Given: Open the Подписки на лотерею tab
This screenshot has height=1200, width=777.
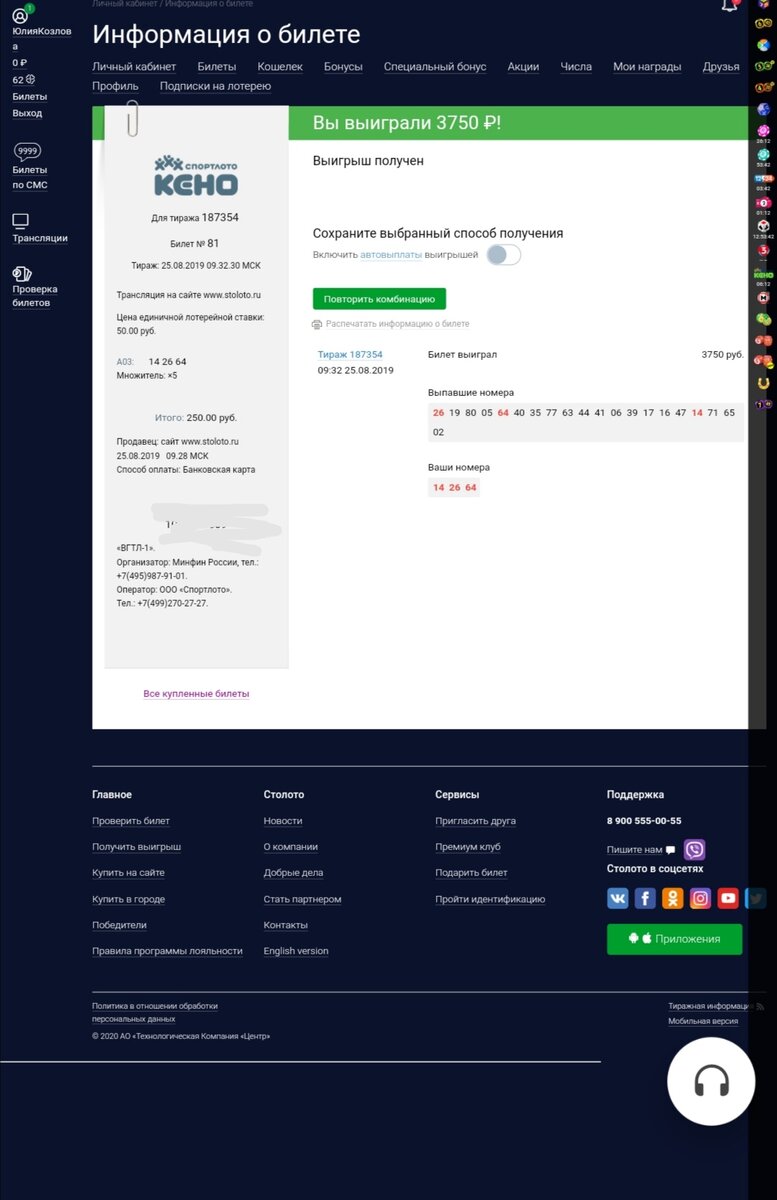Looking at the screenshot, I should 215,86.
